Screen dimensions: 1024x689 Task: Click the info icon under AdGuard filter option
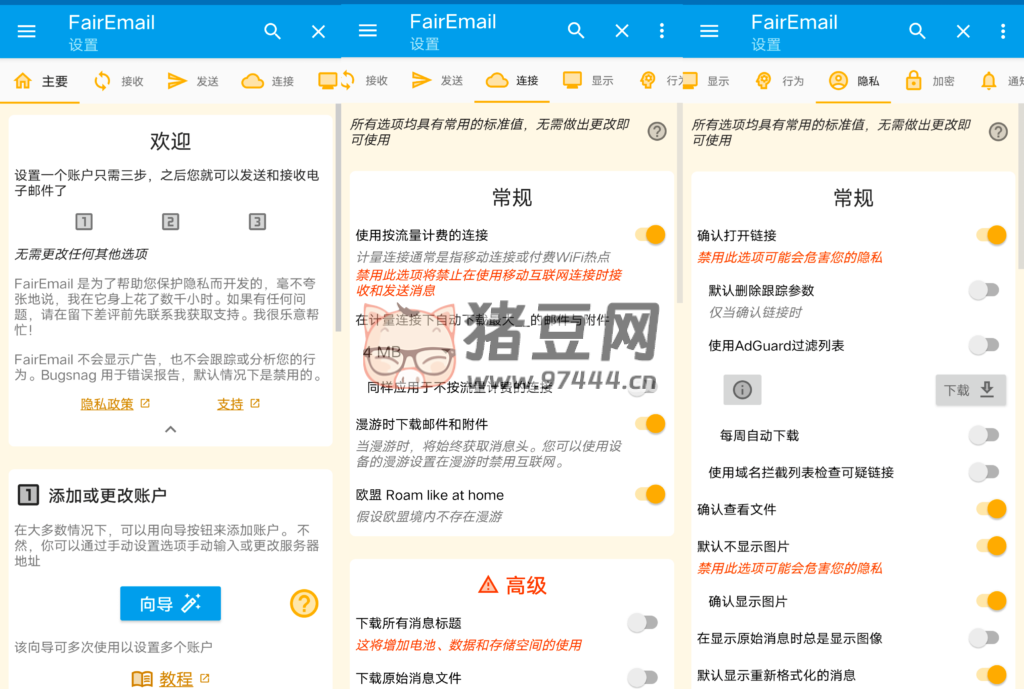tap(742, 390)
